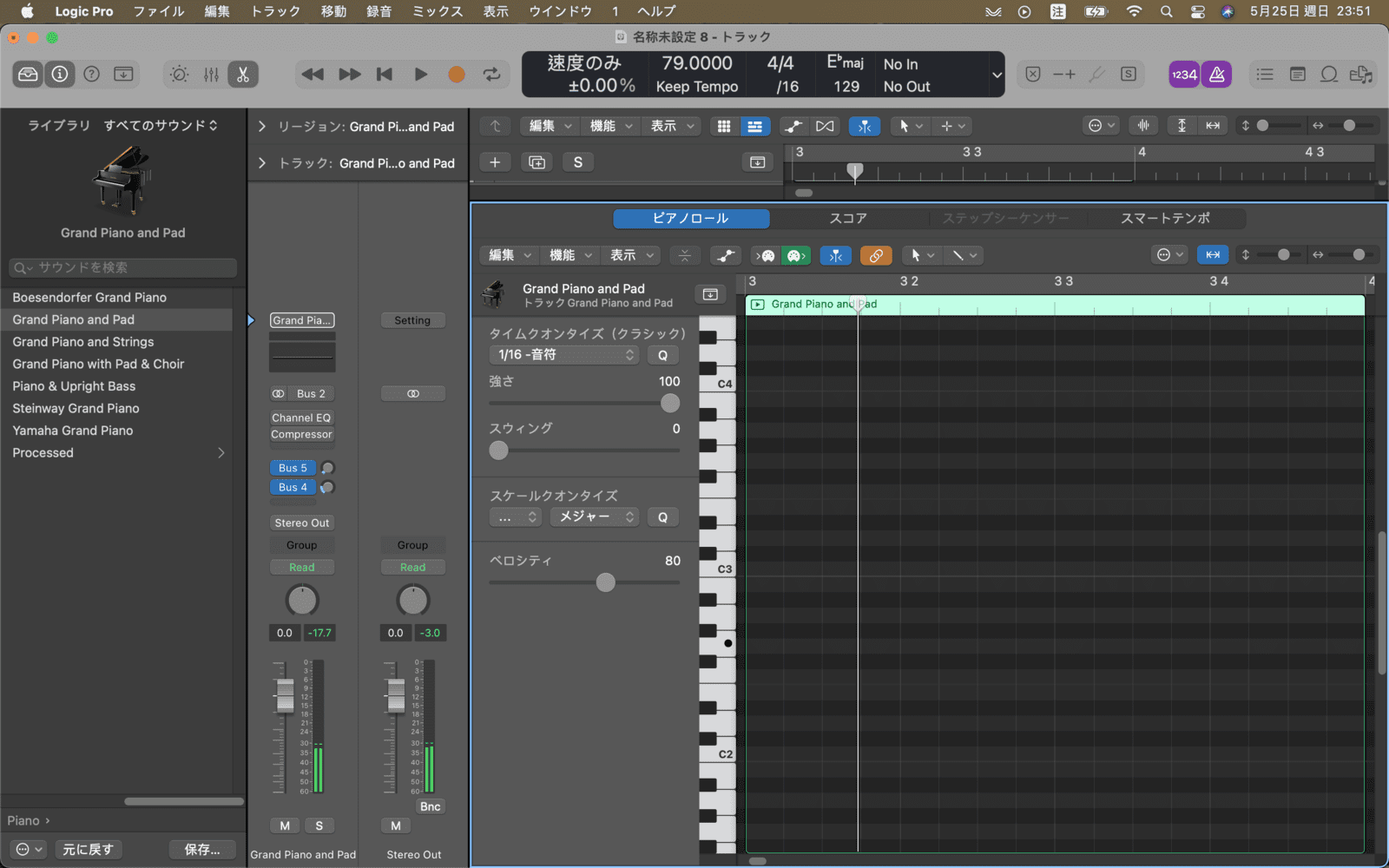Adjust the スウィング swing slider handle
1389x868 pixels.
[498, 450]
